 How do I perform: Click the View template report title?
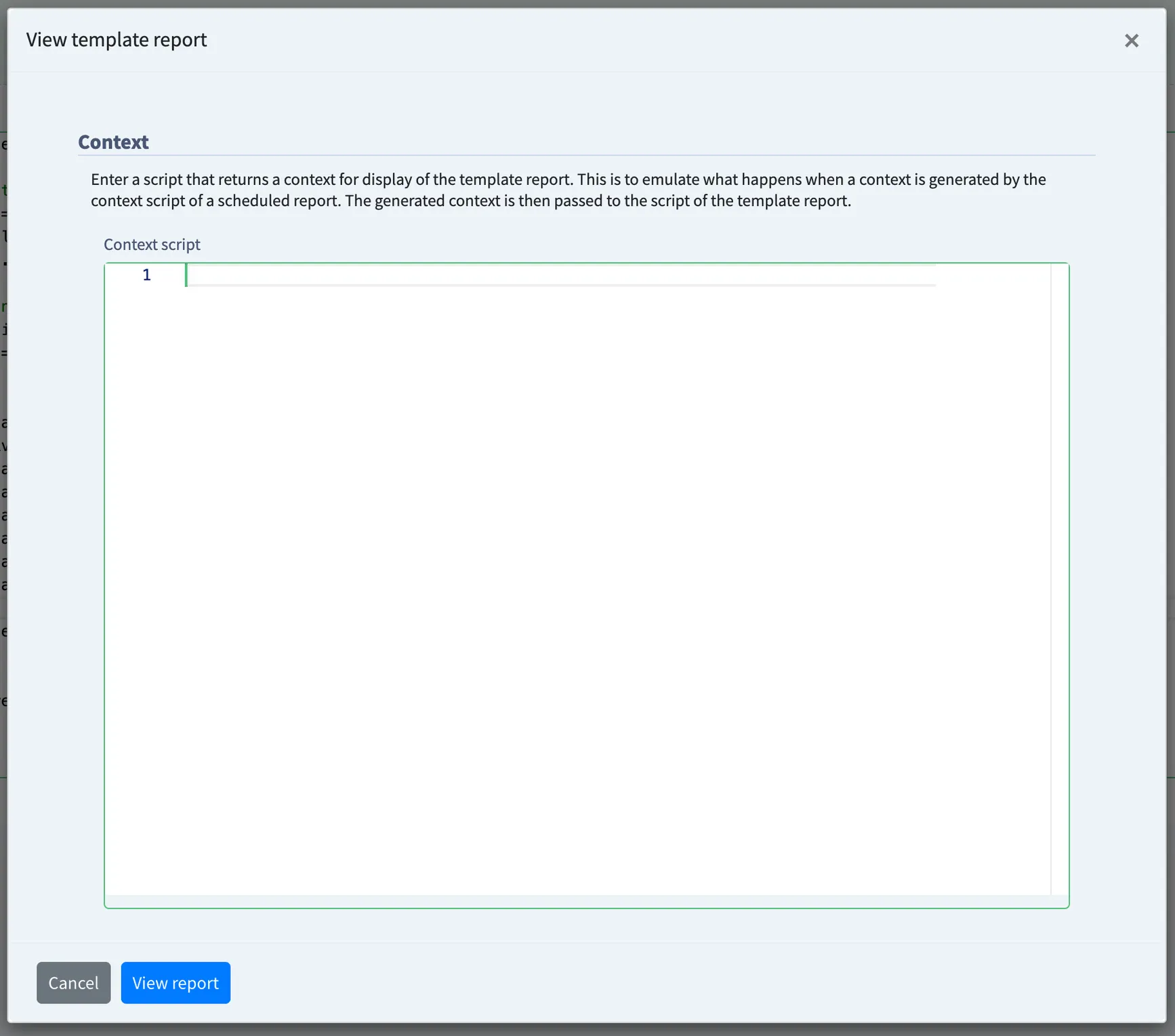pos(117,39)
